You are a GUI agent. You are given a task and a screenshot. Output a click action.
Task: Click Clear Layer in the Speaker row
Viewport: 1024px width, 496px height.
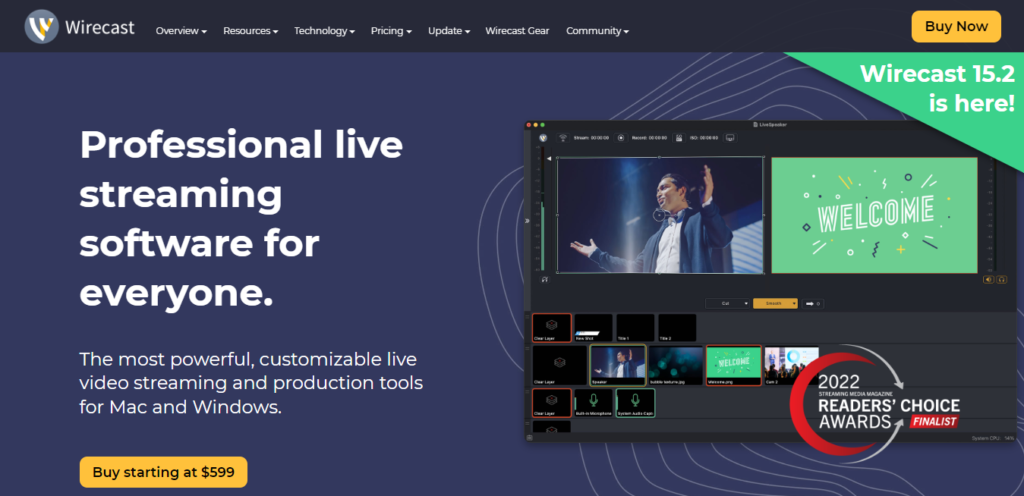(560, 365)
